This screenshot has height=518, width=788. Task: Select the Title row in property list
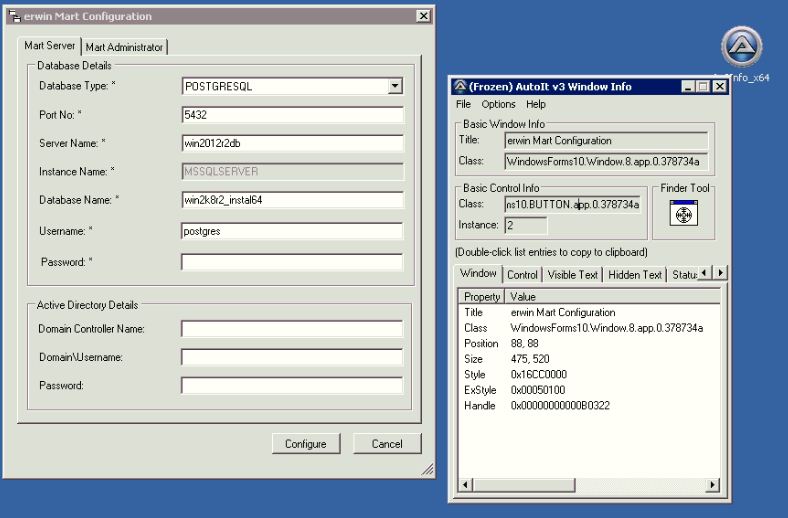point(589,313)
